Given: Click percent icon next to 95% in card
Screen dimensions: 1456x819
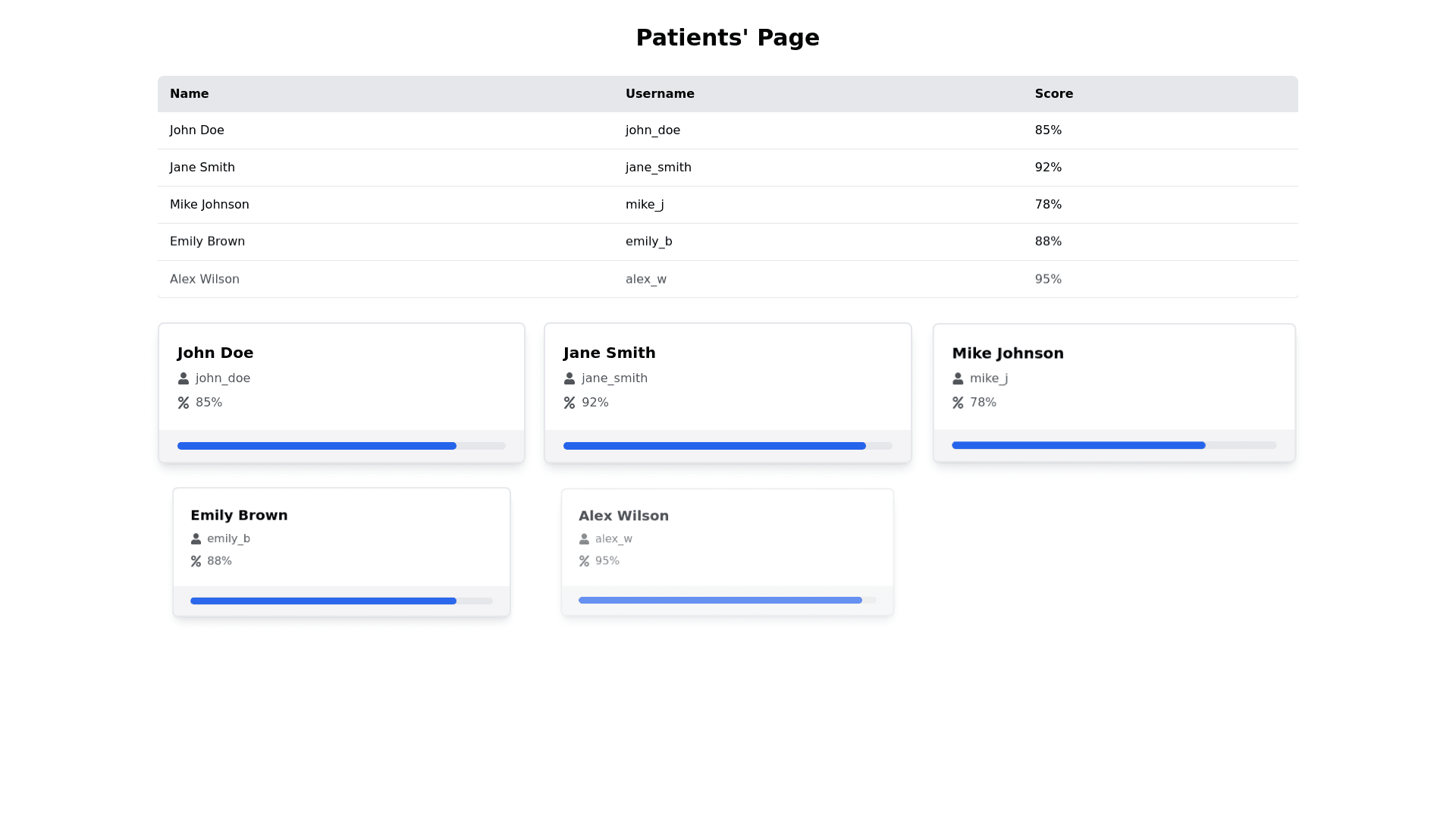Looking at the screenshot, I should coord(584,561).
